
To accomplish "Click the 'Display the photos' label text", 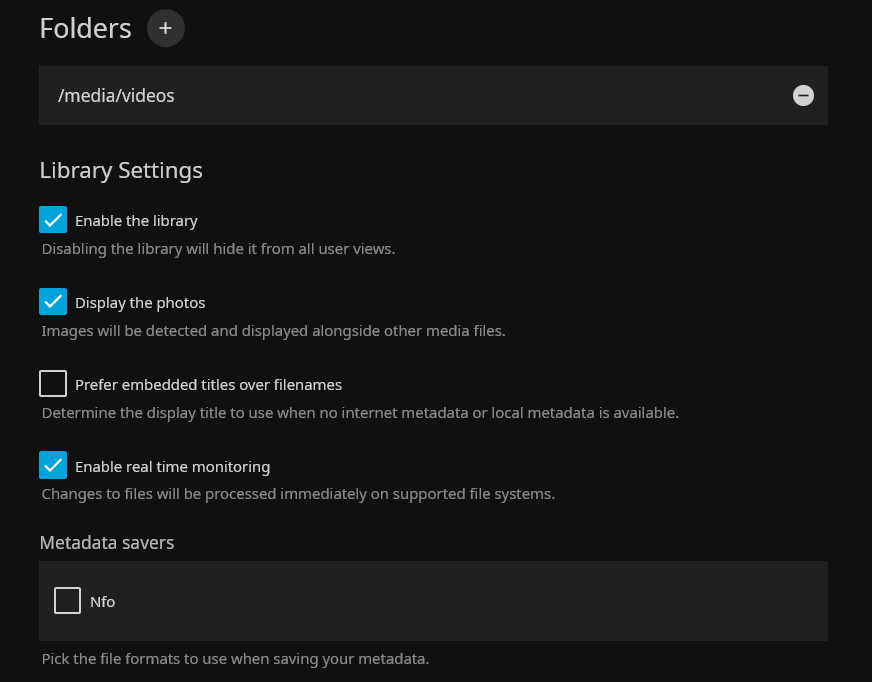I will [140, 303].
